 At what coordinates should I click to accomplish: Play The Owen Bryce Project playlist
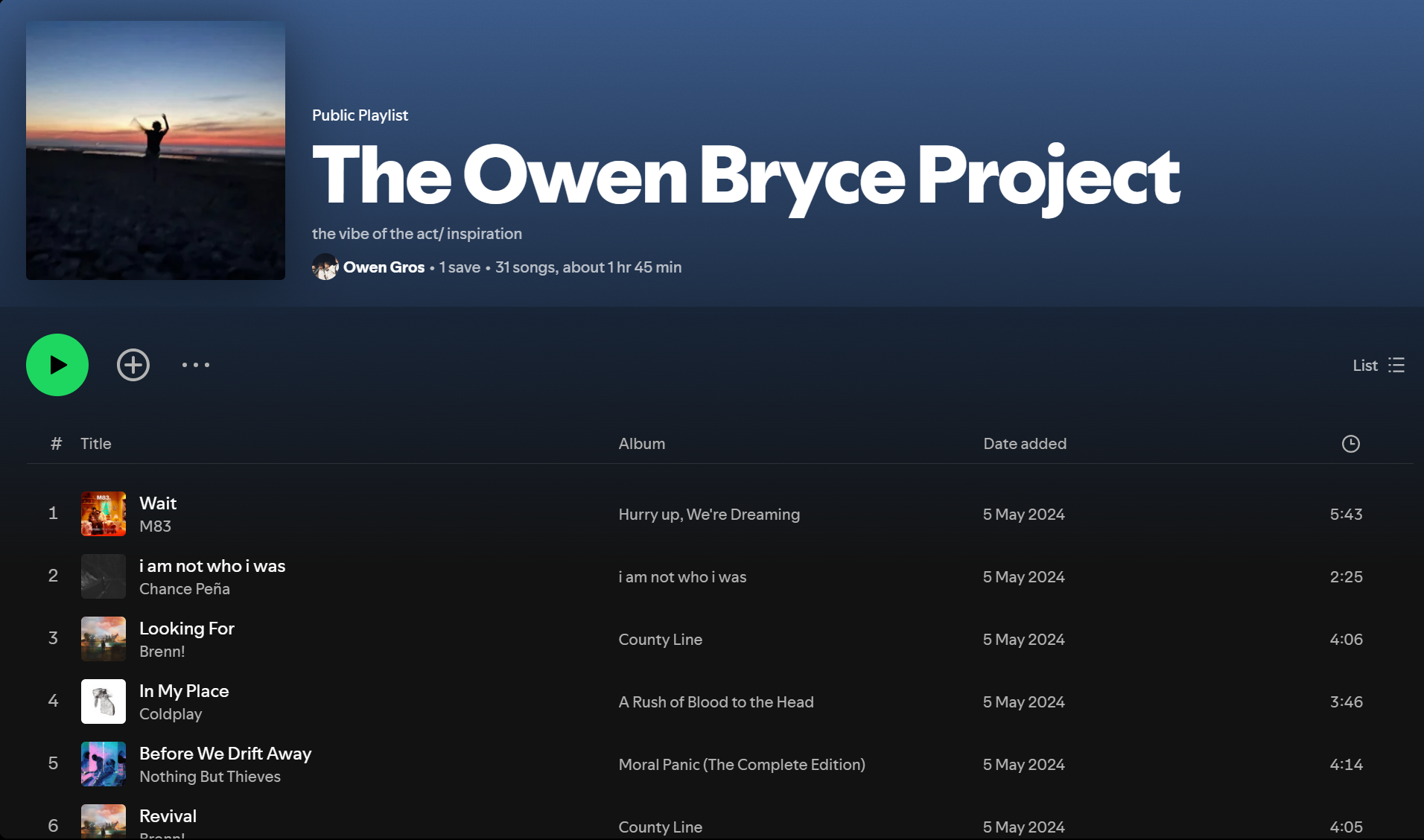tap(57, 365)
